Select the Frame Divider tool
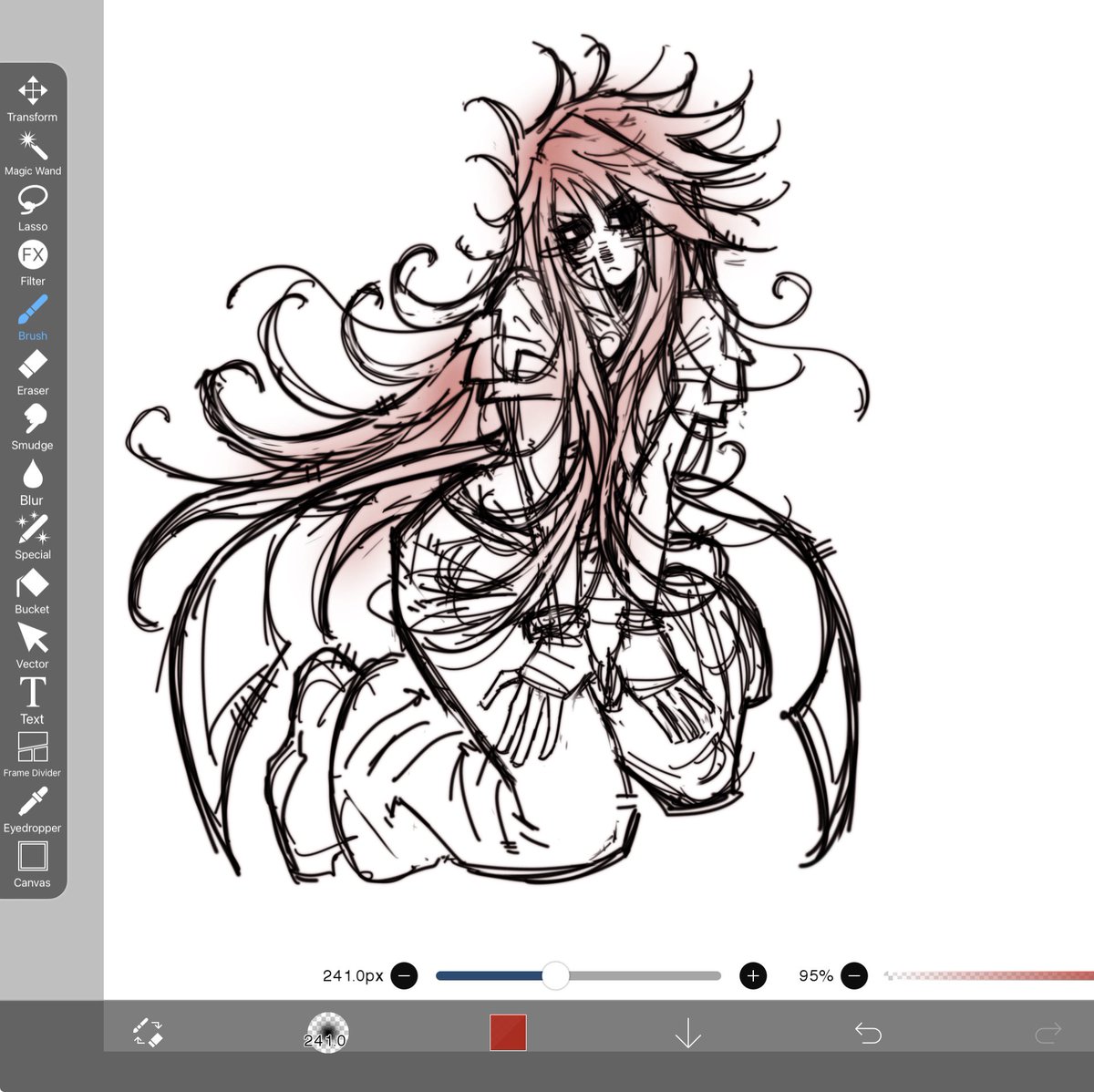1094x1092 pixels. click(x=33, y=755)
